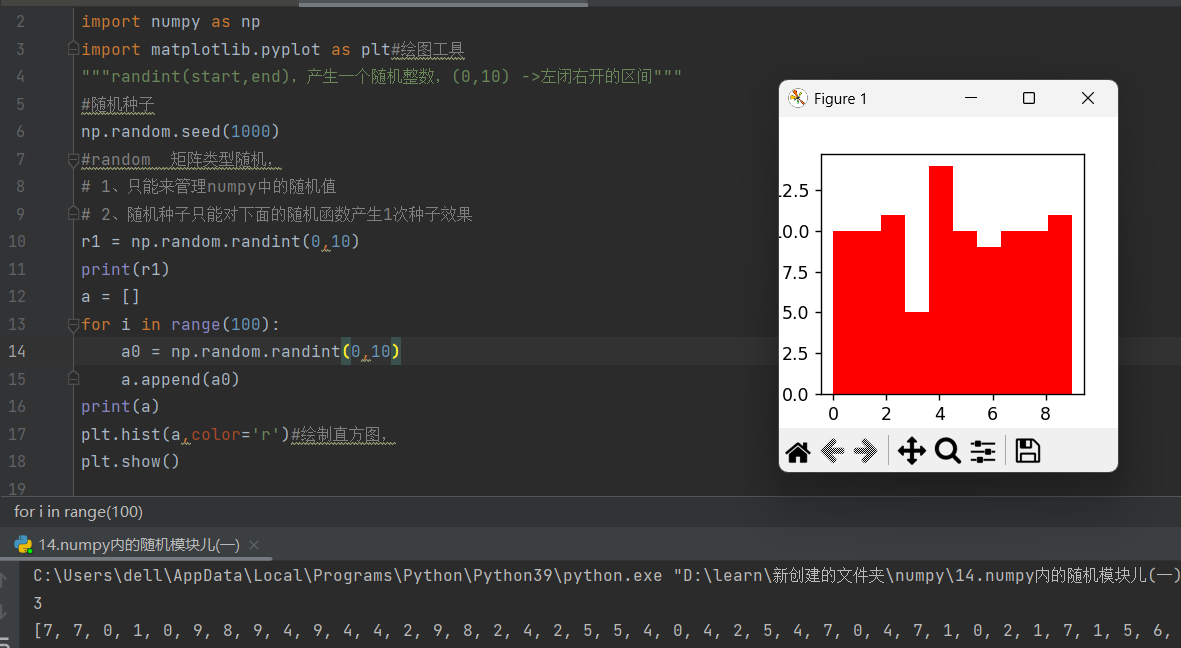
Task: Click the Figure 1 window title text
Action: [x=841, y=99]
